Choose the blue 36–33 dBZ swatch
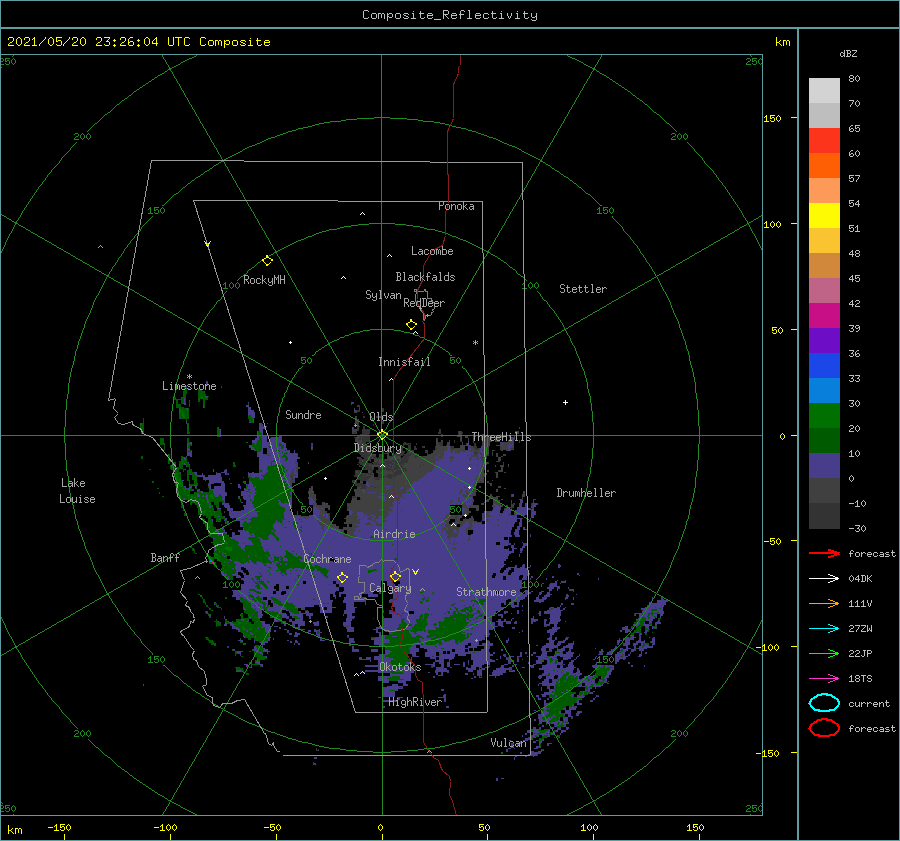 tap(824, 366)
